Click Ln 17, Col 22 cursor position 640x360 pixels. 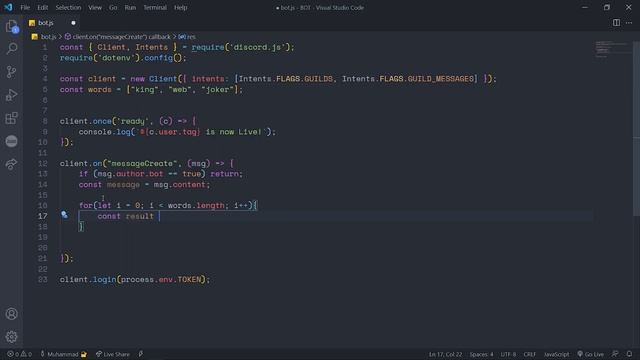point(445,354)
